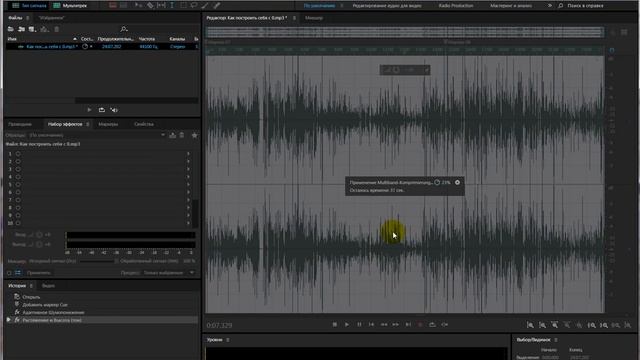Save effects rack preset icon
Image resolution: width=640 pixels, height=360 pixels.
click(x=173, y=135)
